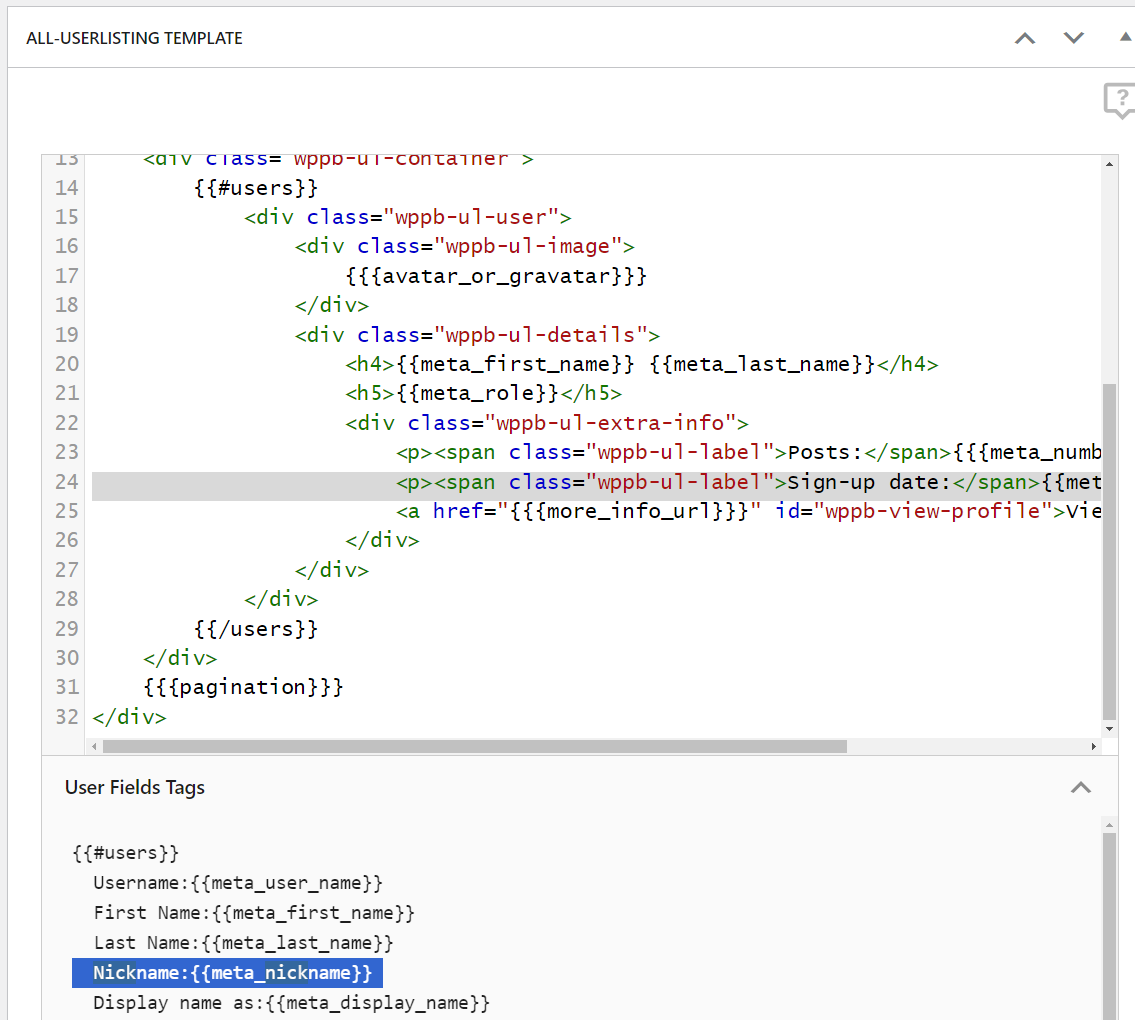Click the Sign-up date: label on line 24
The width and height of the screenshot is (1135, 1020).
869,482
